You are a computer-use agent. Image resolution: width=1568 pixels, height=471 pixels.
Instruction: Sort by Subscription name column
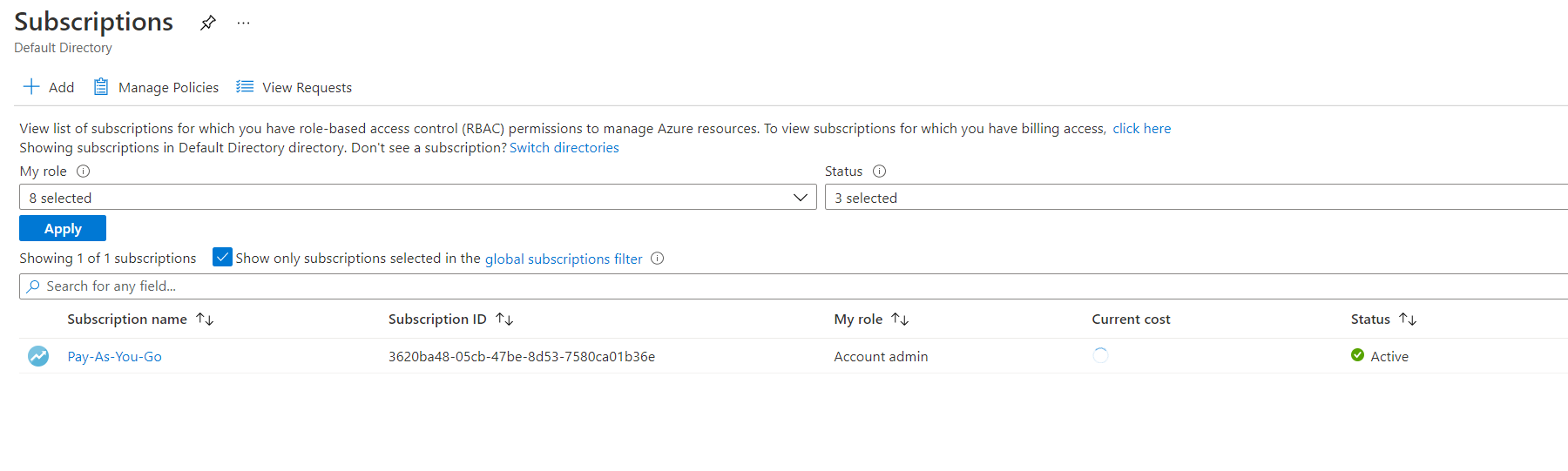pyautogui.click(x=140, y=320)
